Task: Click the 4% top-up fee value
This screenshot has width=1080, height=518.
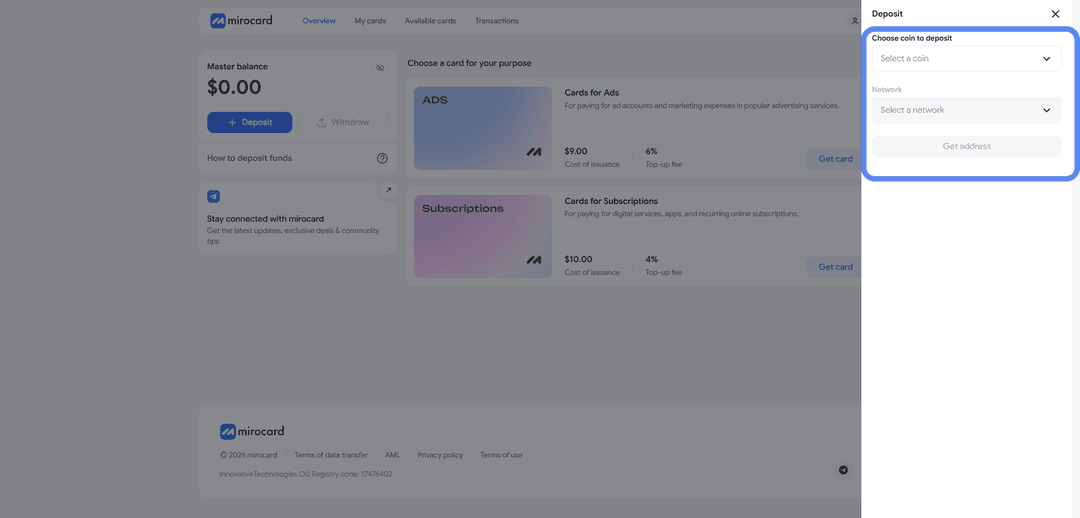Action: point(652,260)
